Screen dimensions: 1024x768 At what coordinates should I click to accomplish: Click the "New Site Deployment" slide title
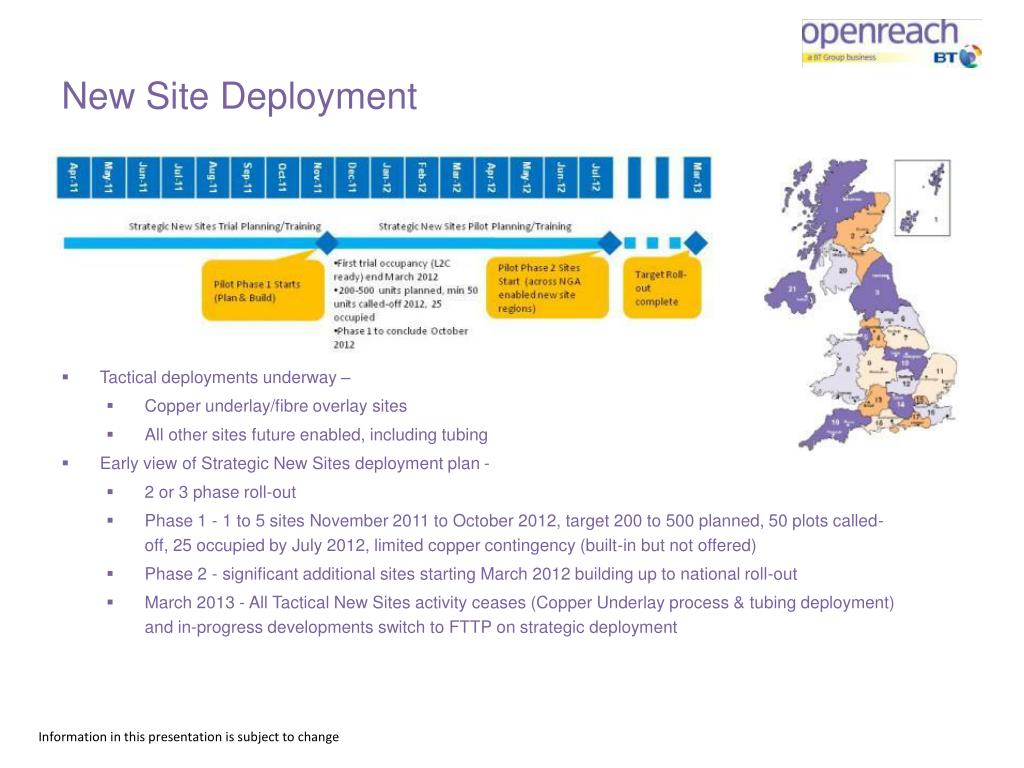[x=239, y=97]
